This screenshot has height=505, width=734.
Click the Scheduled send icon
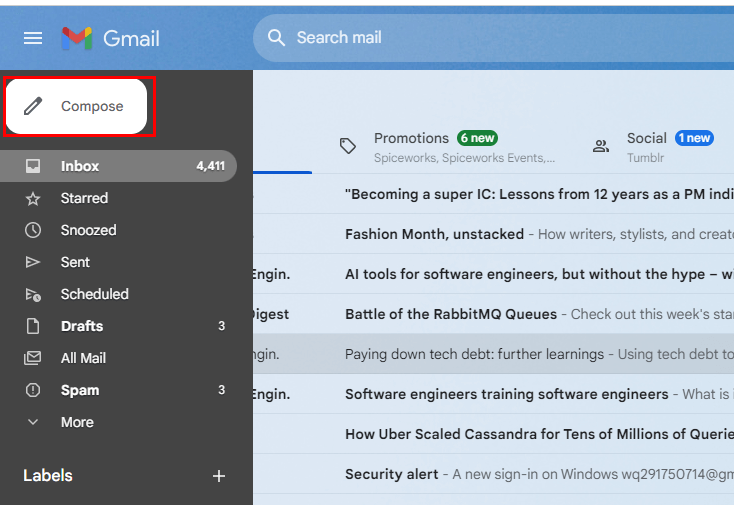click(x=33, y=294)
